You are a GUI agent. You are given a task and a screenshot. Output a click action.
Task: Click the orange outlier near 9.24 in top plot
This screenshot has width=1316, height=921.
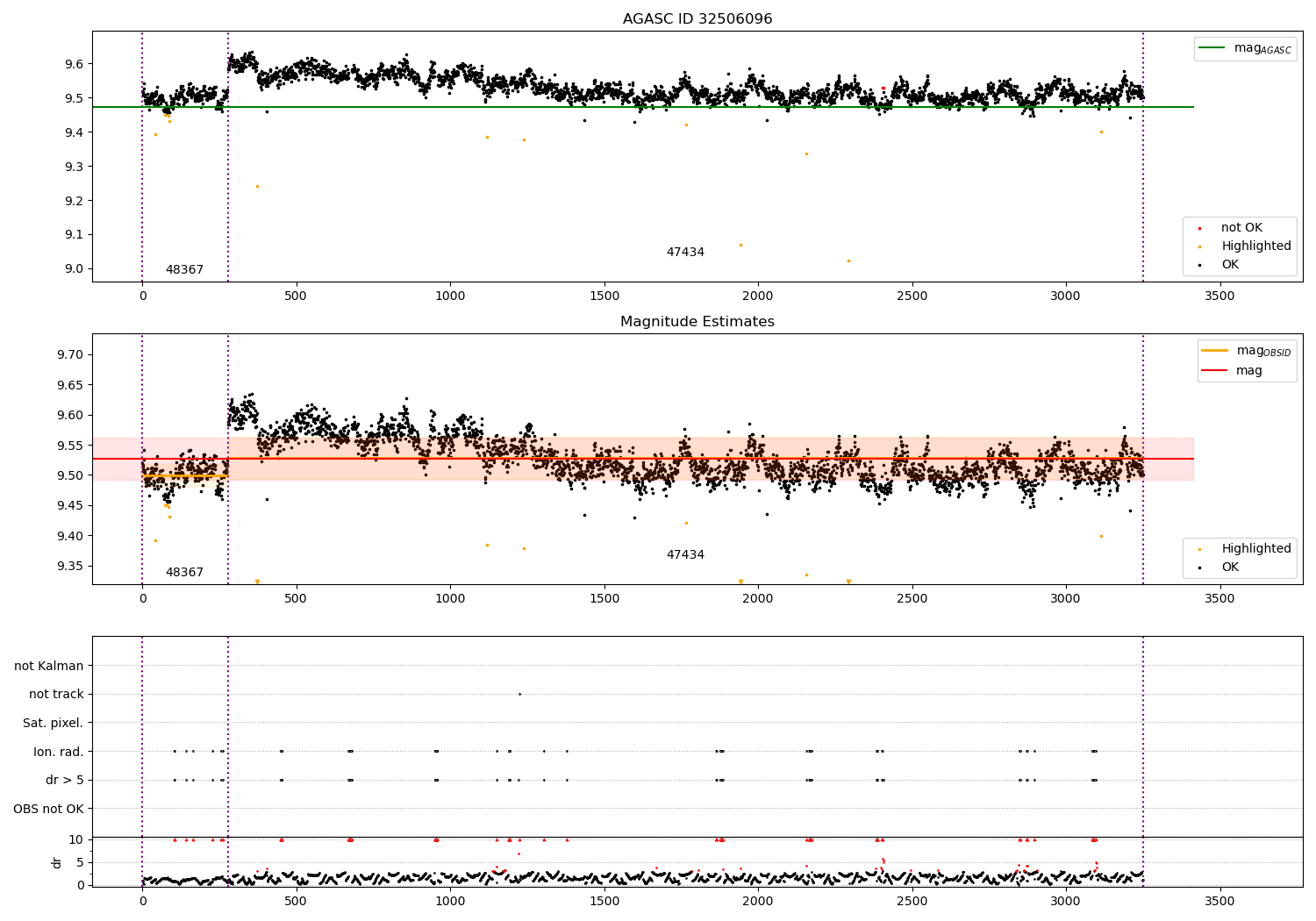[257, 186]
